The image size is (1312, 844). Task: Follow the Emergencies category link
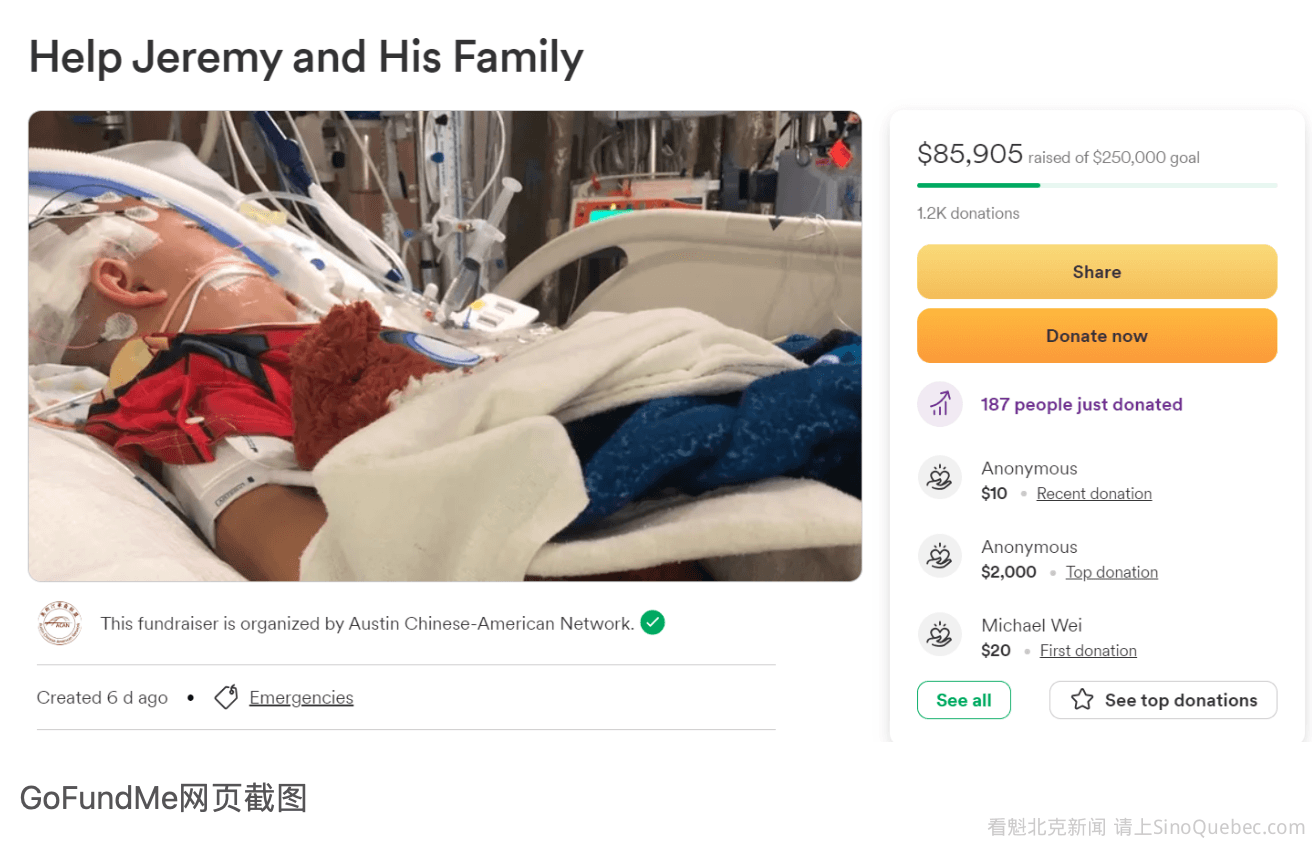[x=301, y=697]
